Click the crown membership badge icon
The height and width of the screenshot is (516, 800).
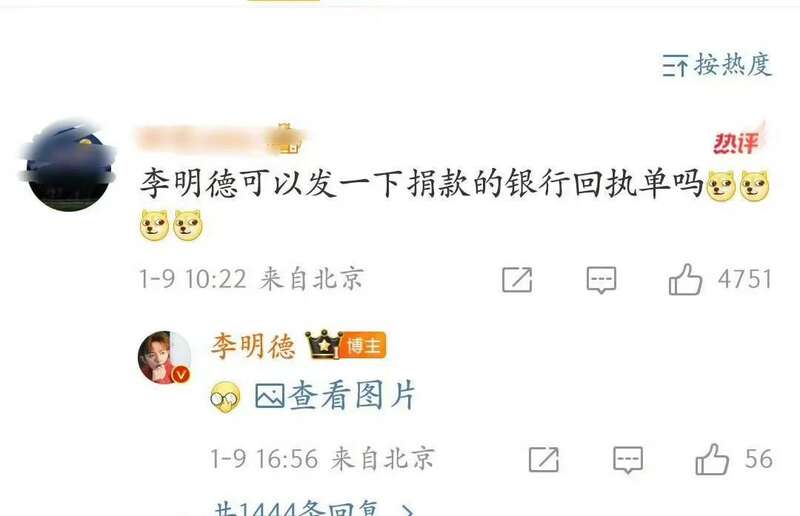pyautogui.click(x=323, y=344)
